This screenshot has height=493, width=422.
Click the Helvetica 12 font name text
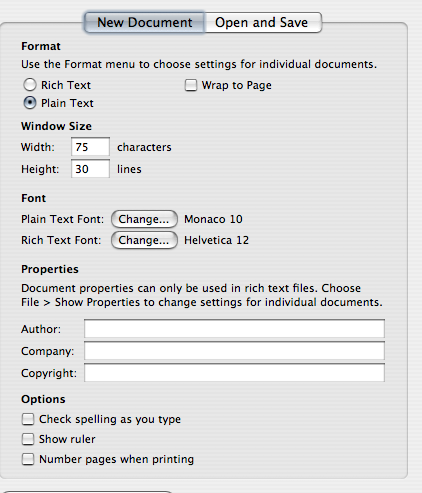[x=216, y=240]
